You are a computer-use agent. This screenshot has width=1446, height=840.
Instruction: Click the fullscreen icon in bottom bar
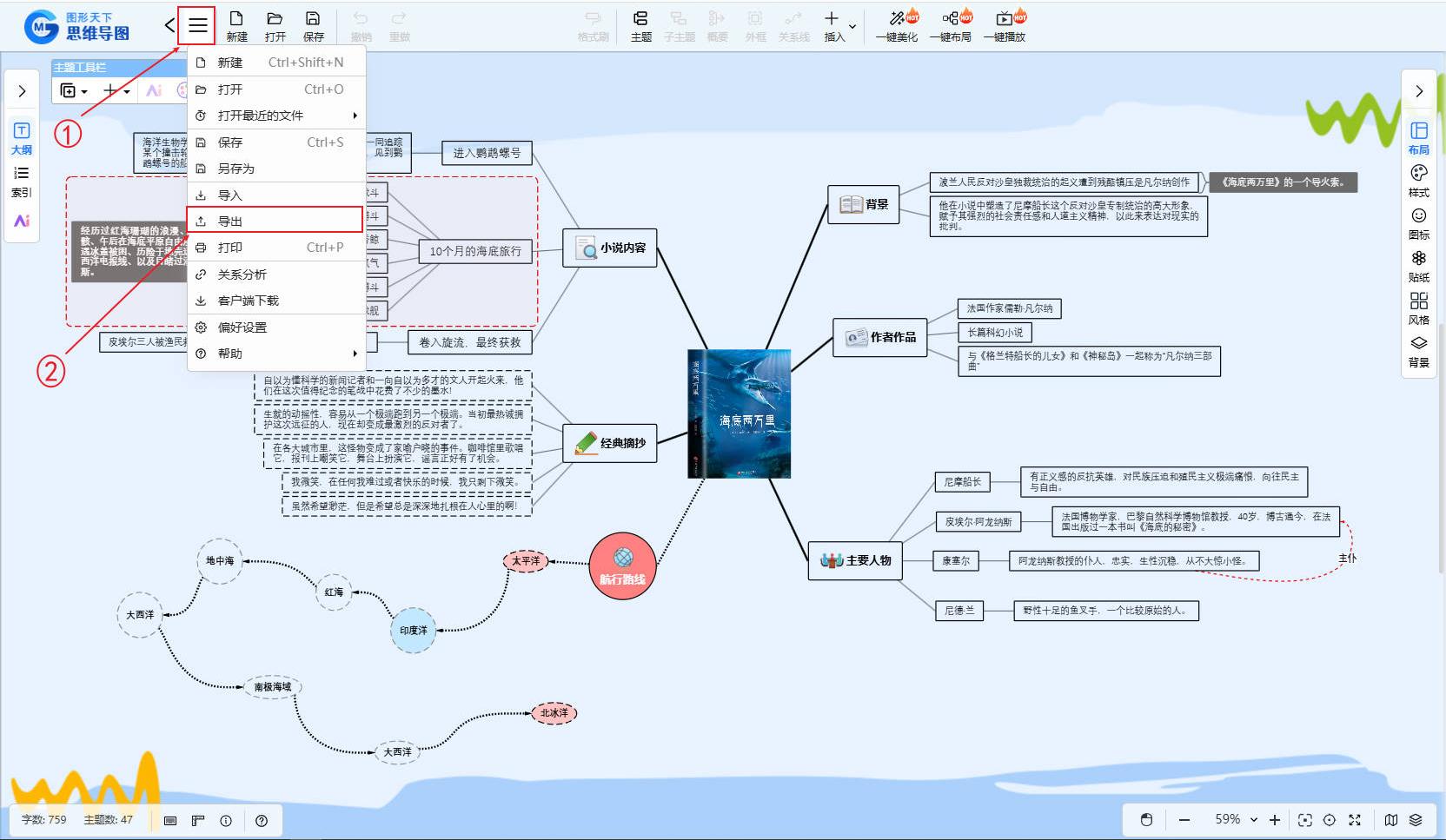click(1355, 820)
